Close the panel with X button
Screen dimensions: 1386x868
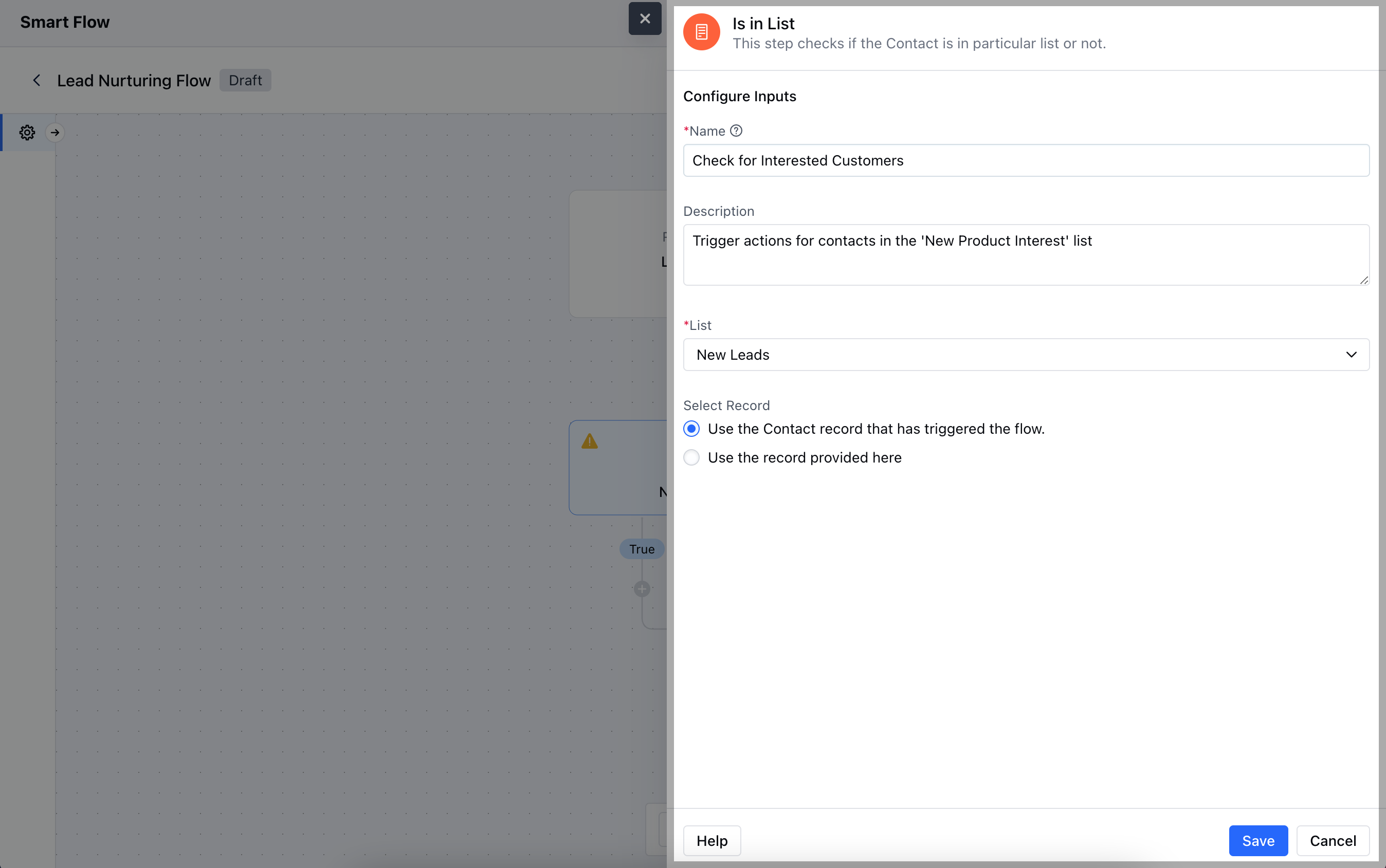click(x=645, y=19)
